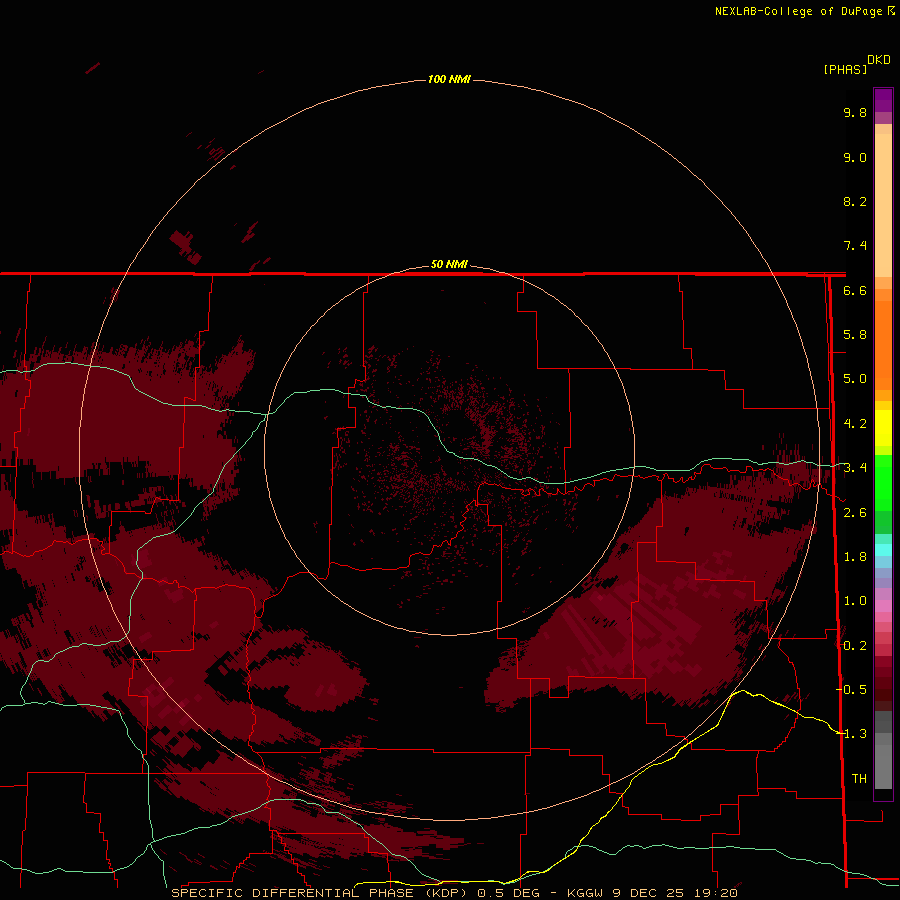The image size is (900, 900).
Task: Click the 50 NMI range ring label
Action: pos(449,264)
